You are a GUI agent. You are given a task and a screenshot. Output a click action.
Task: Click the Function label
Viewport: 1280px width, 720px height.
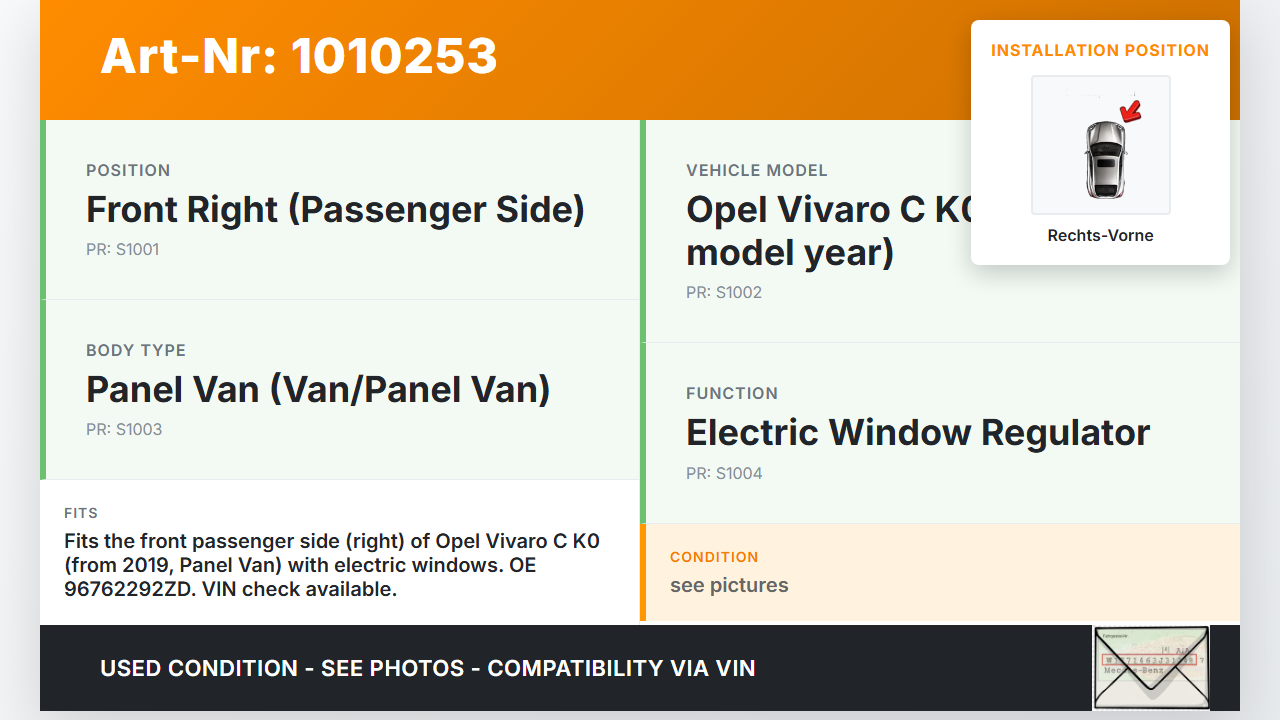[x=732, y=394]
